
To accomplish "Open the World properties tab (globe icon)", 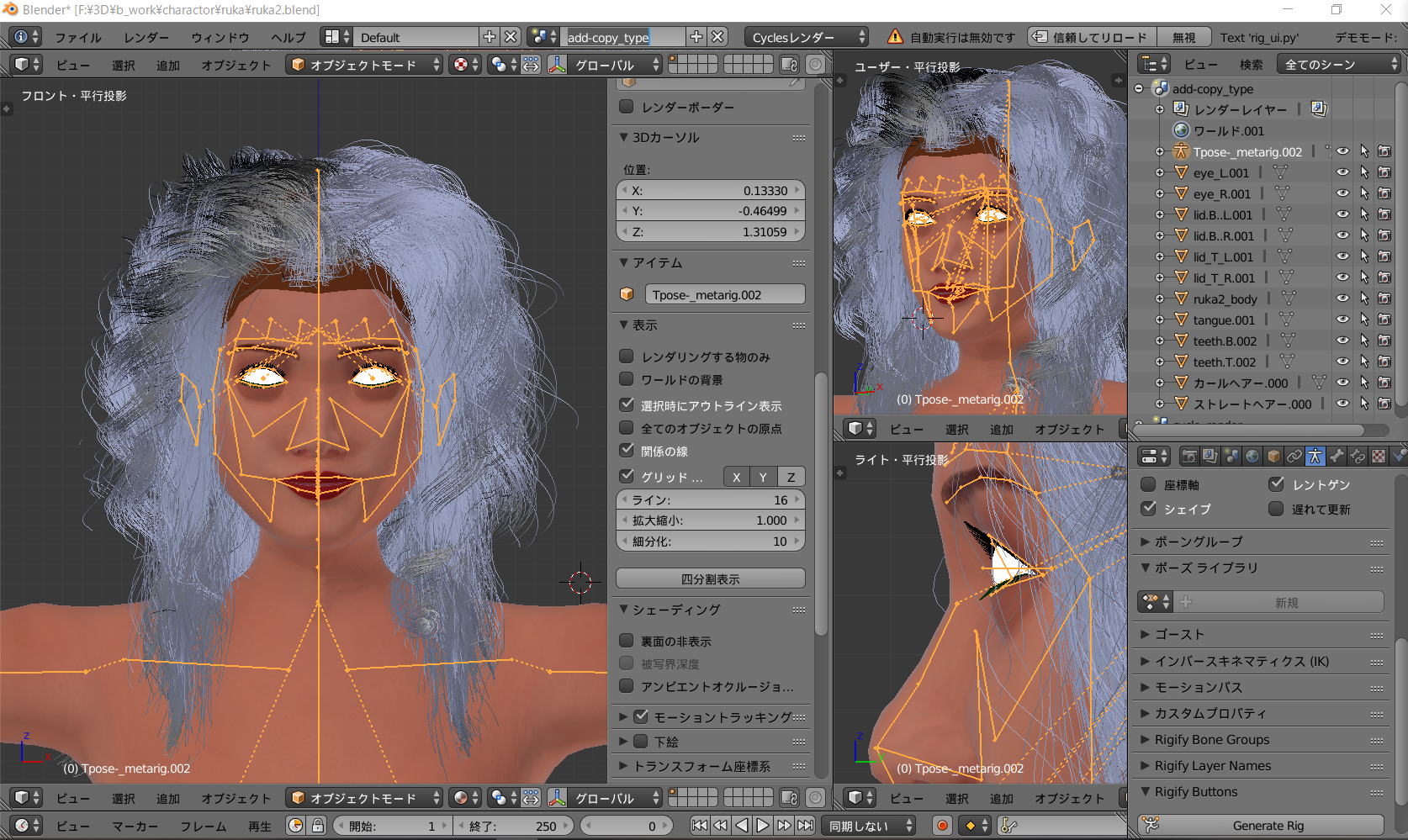I will click(1252, 457).
